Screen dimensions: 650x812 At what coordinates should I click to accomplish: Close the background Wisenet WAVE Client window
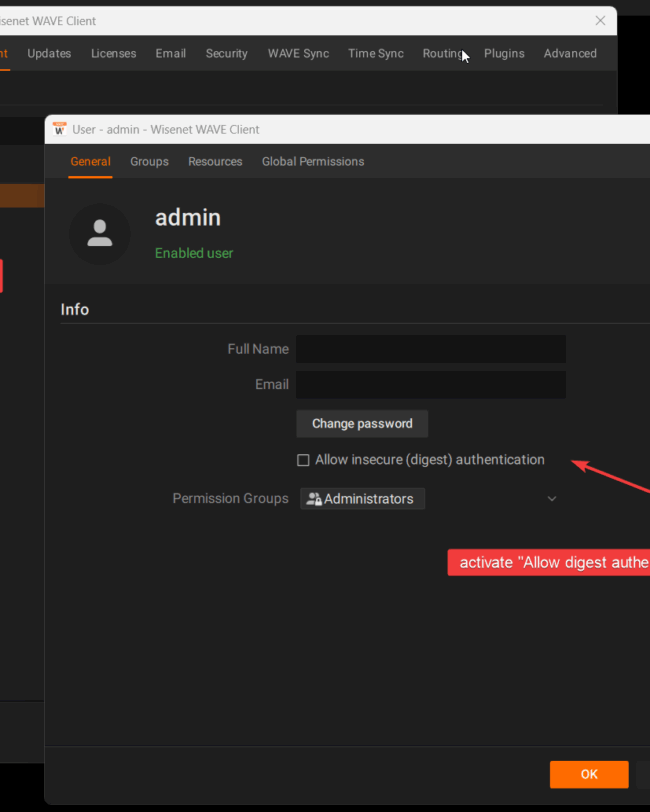[600, 21]
